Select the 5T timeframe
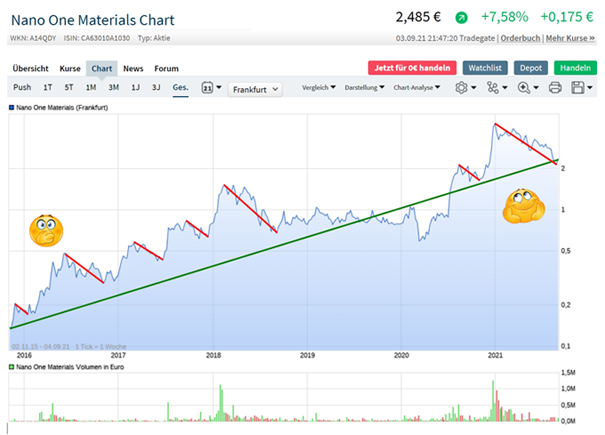Image resolution: width=605 pixels, height=435 pixels. tap(69, 88)
